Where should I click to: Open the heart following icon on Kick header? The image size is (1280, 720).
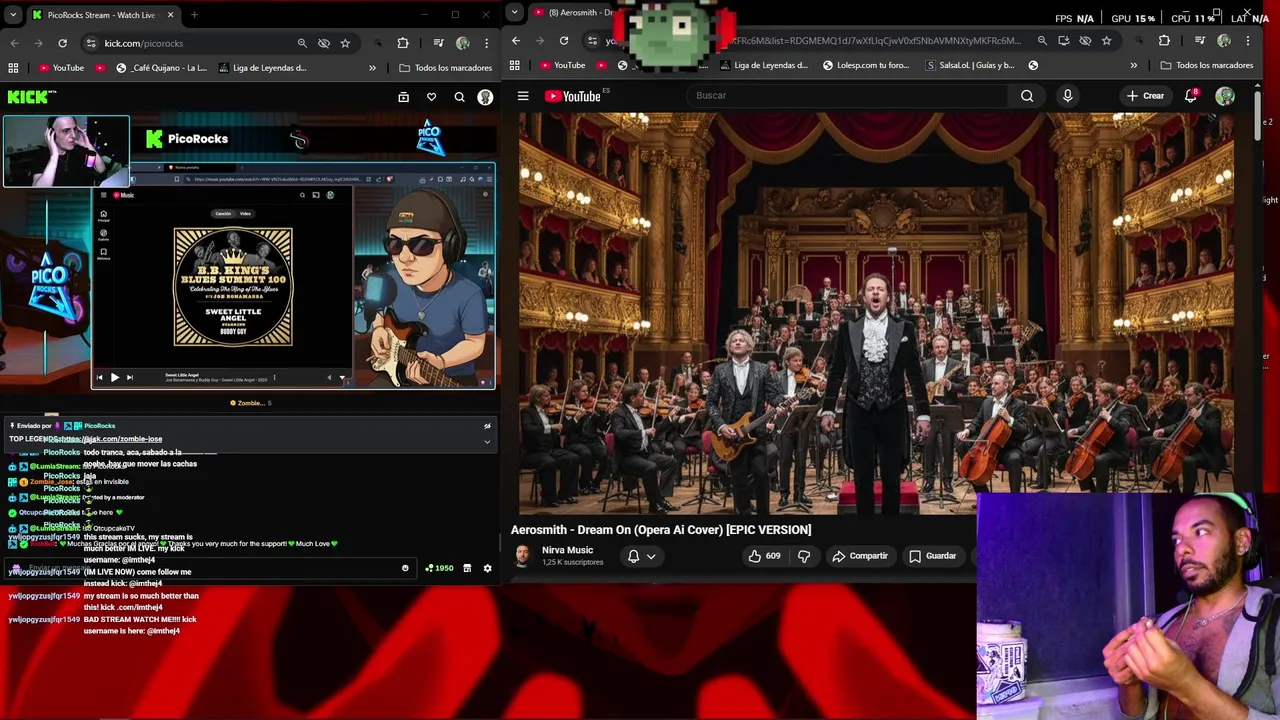(431, 97)
